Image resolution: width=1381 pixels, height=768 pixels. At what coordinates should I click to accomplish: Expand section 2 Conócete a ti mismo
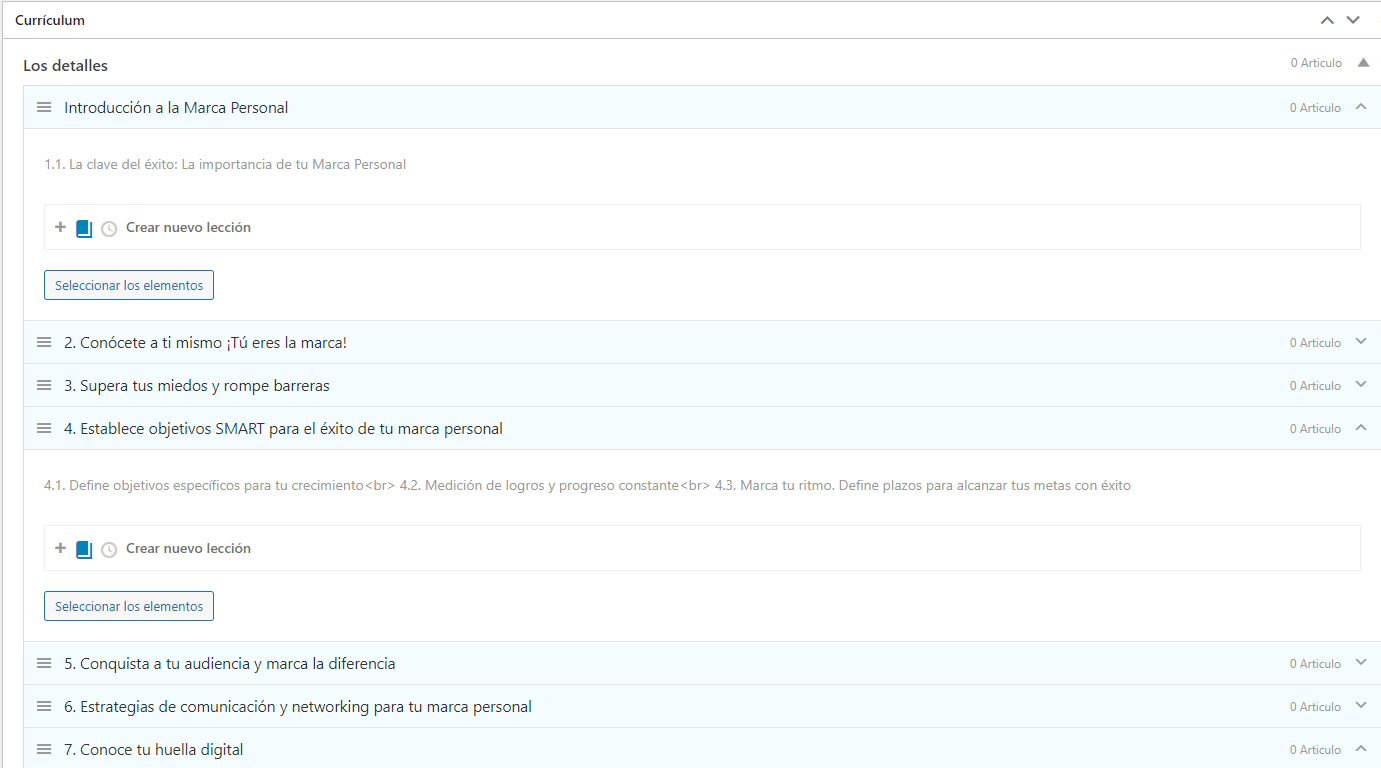1360,342
